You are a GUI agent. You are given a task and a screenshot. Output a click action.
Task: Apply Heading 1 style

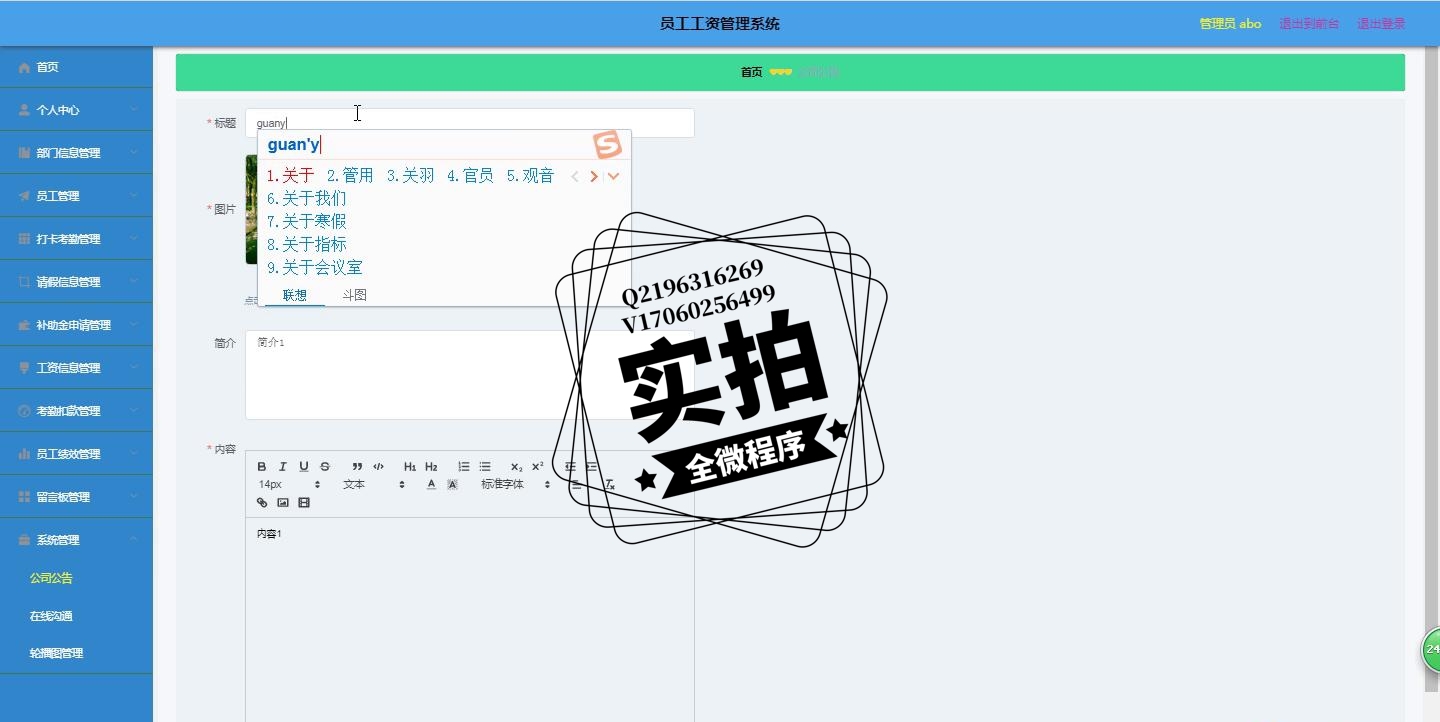tap(410, 467)
